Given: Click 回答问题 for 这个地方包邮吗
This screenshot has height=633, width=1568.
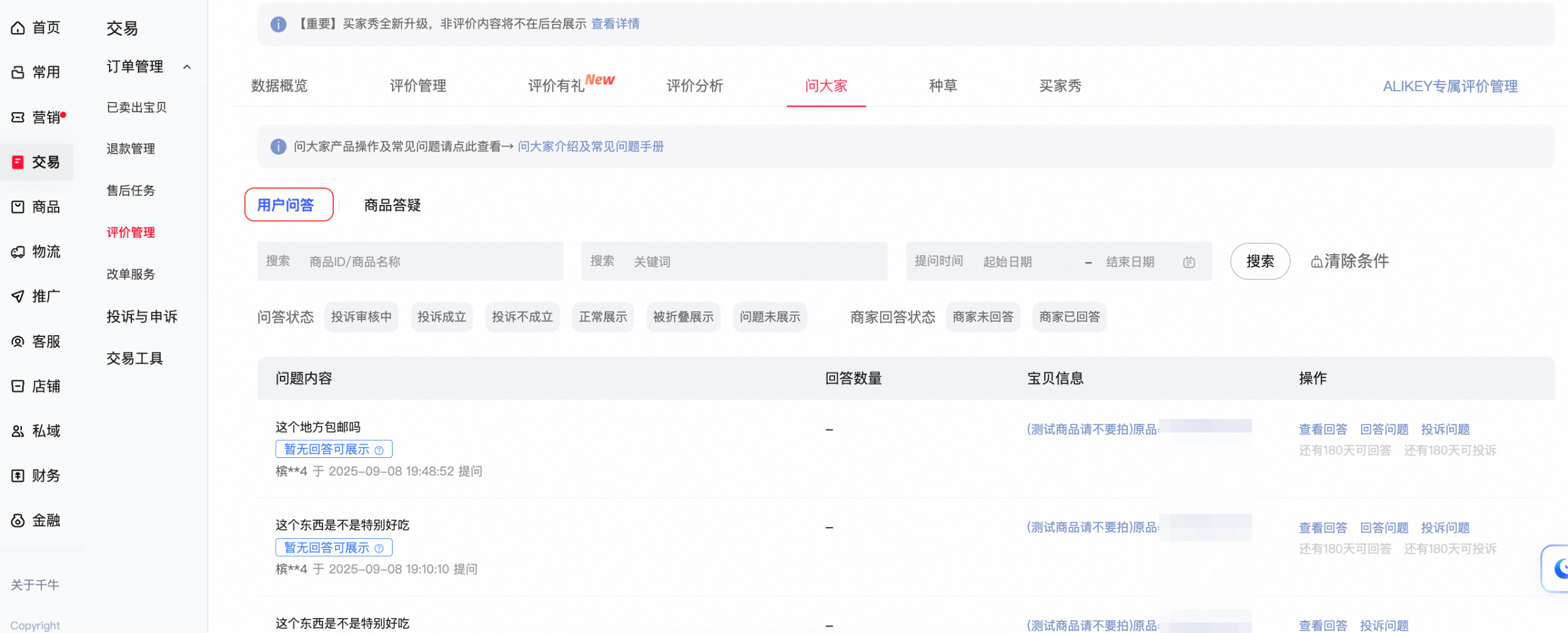Looking at the screenshot, I should click(x=1384, y=430).
